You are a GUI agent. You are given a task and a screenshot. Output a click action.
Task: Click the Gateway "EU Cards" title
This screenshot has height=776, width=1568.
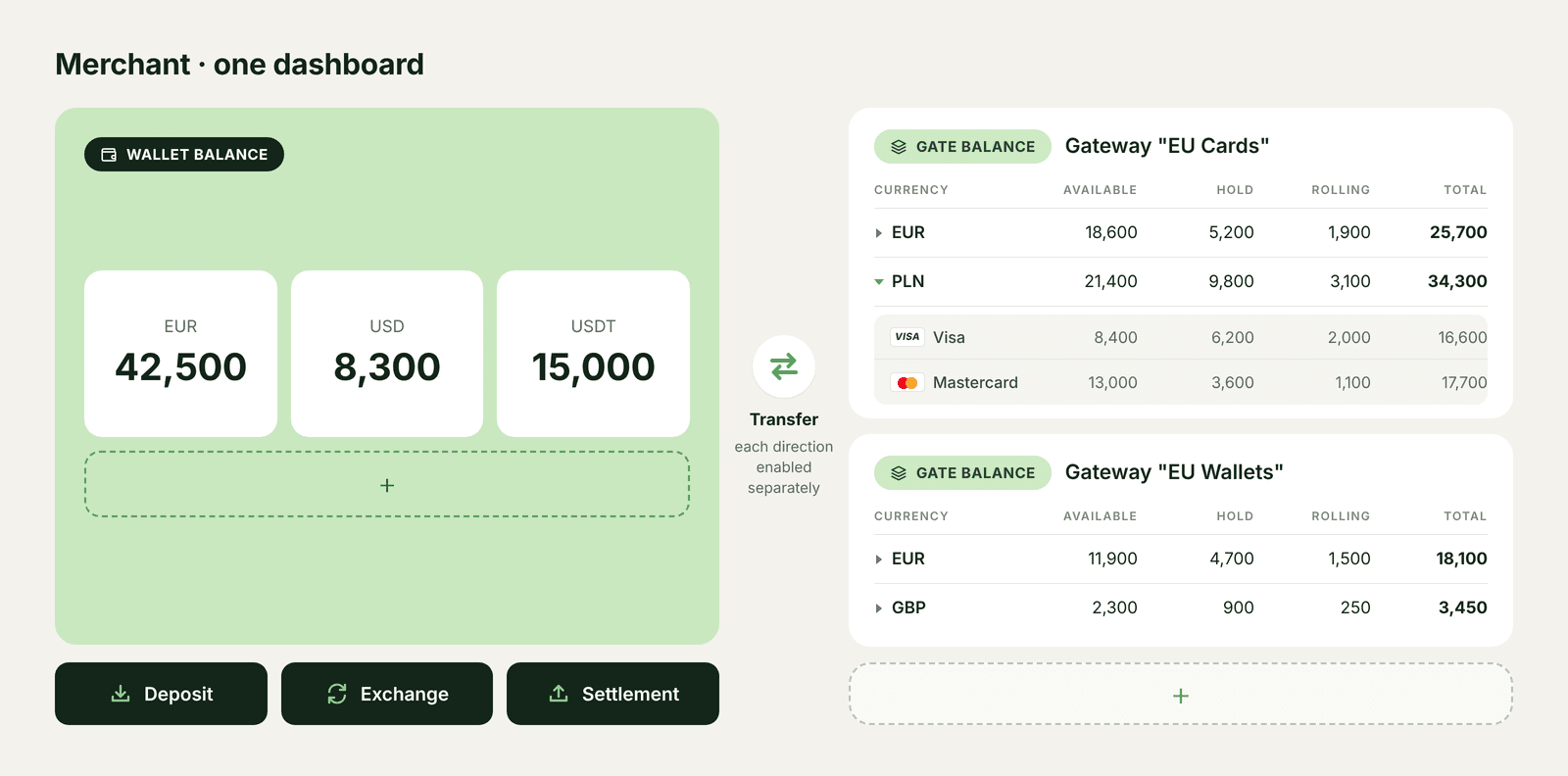[x=1167, y=146]
